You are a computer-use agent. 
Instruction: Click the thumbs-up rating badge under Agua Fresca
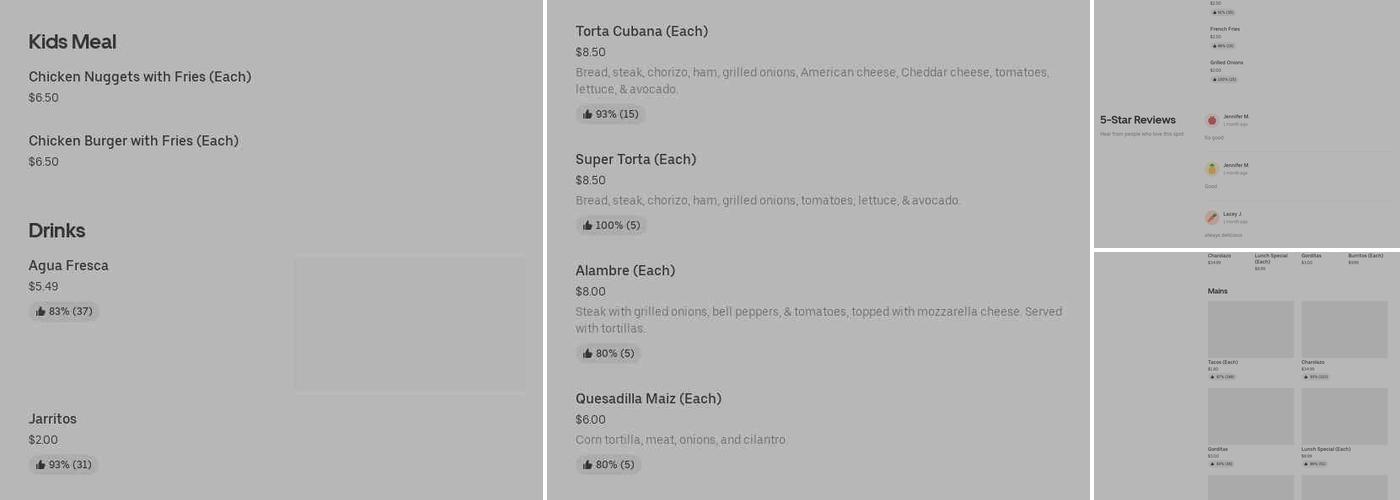64,312
